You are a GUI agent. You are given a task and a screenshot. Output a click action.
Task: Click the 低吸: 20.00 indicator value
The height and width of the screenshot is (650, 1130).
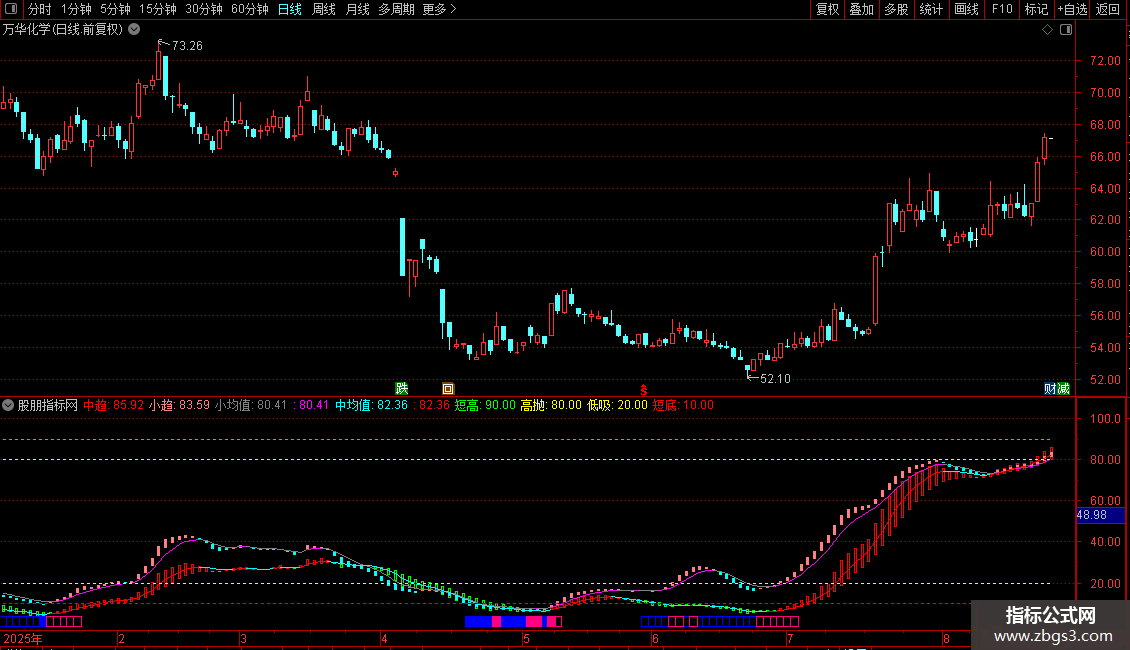(617, 405)
